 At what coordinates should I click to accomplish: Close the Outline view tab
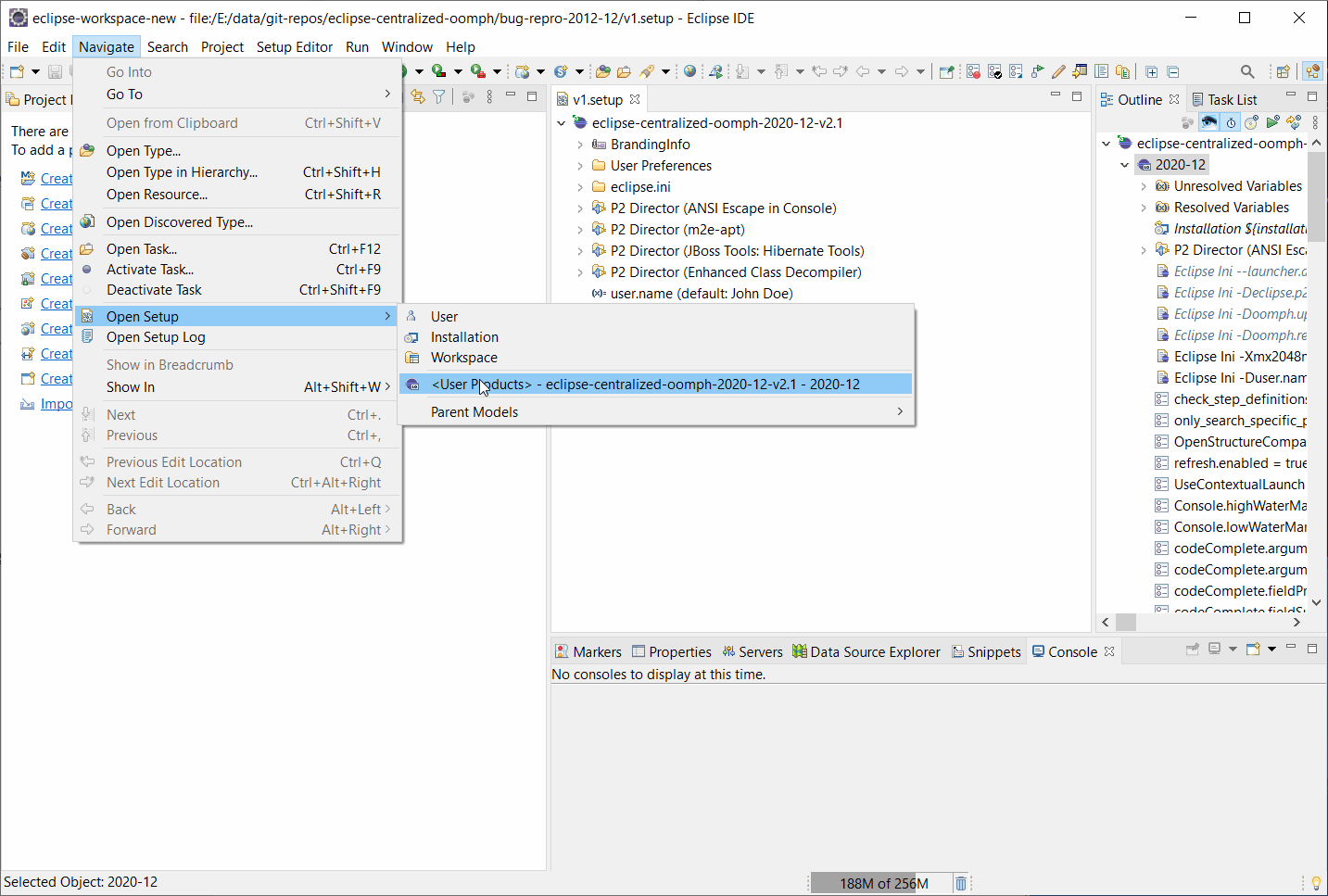(1174, 99)
